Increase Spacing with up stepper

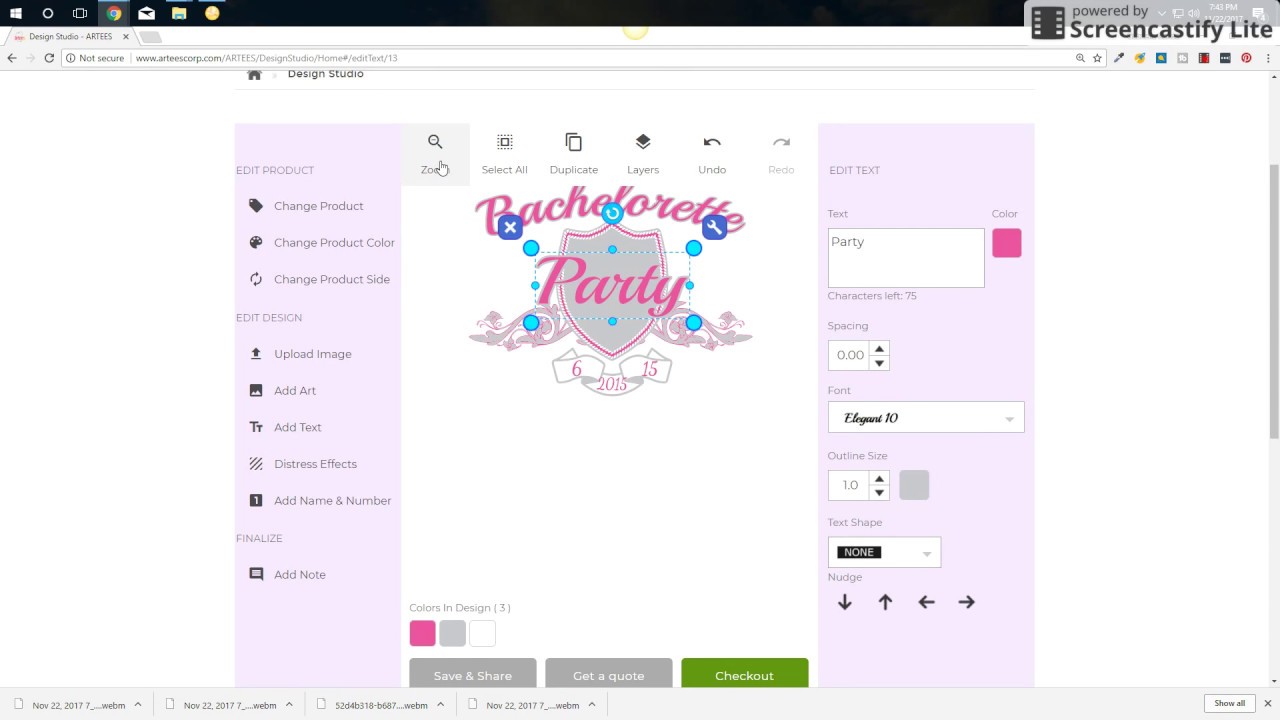click(879, 348)
